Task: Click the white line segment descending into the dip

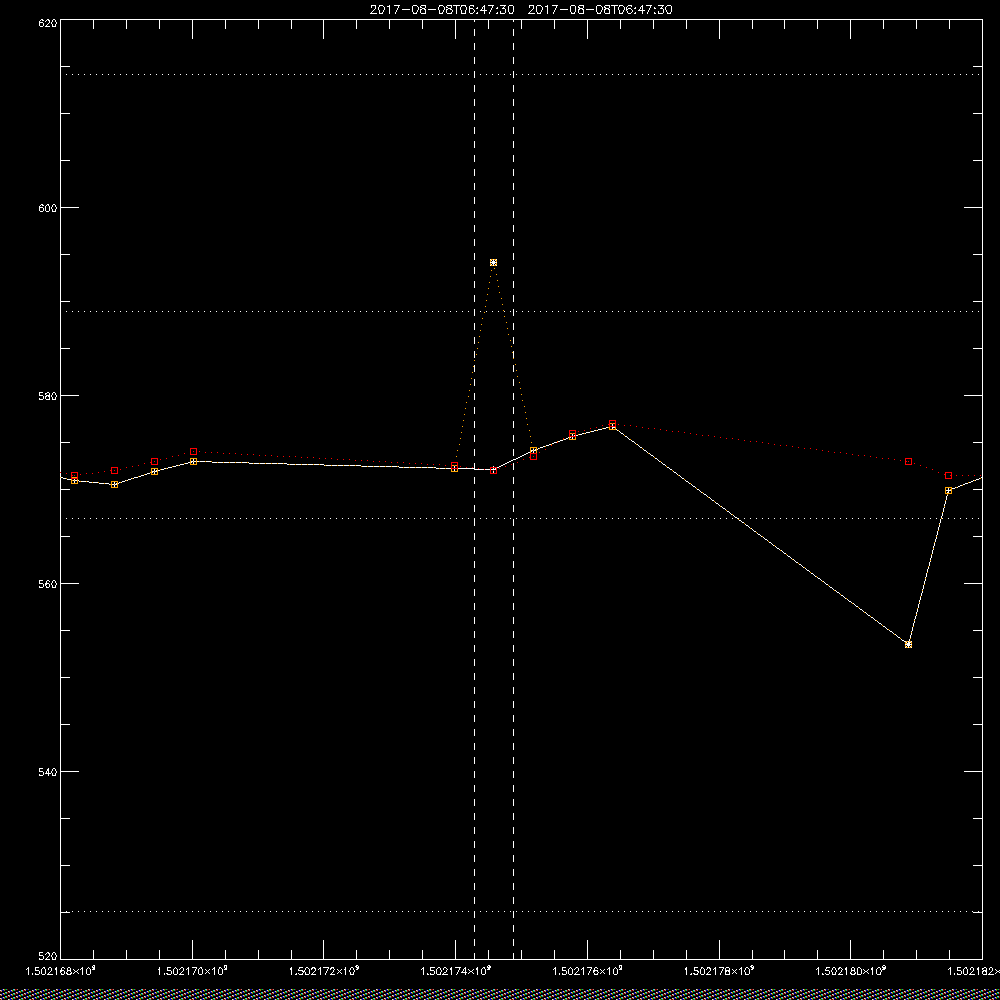Action: pyautogui.click(x=760, y=535)
